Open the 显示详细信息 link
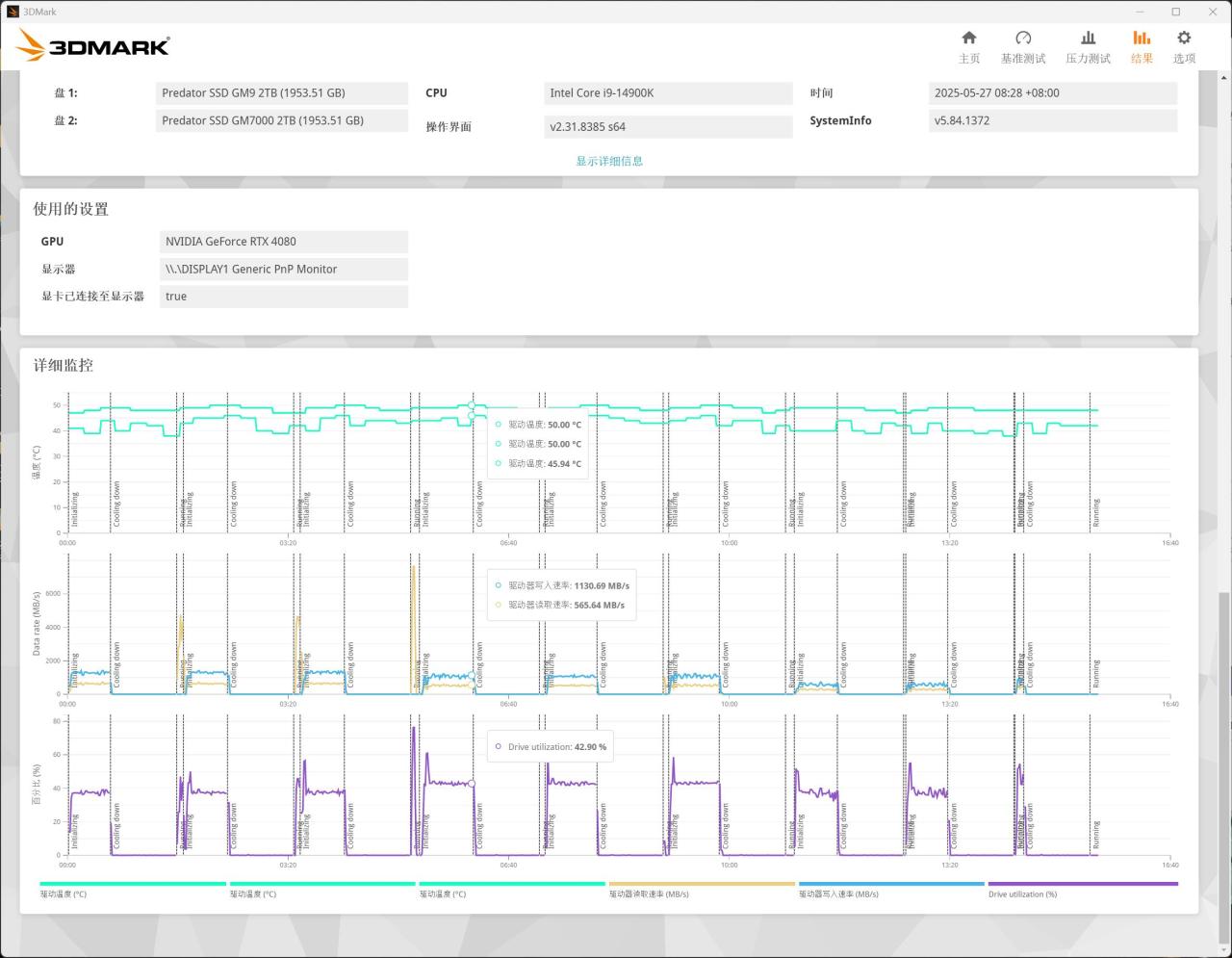1232x958 pixels. [609, 161]
